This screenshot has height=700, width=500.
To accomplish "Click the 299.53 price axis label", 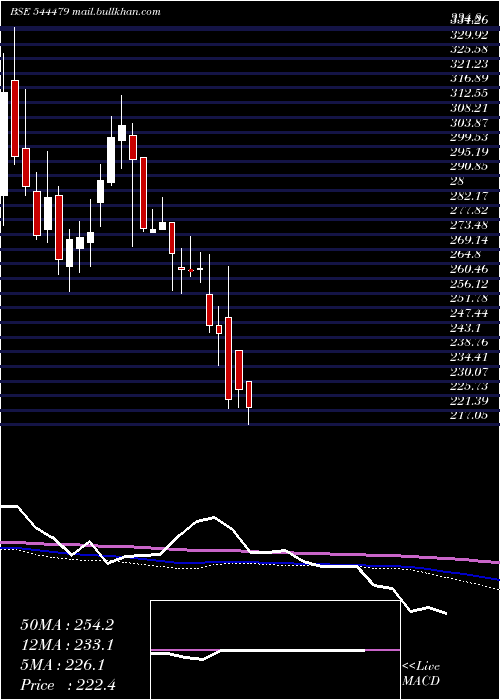I will [468, 137].
